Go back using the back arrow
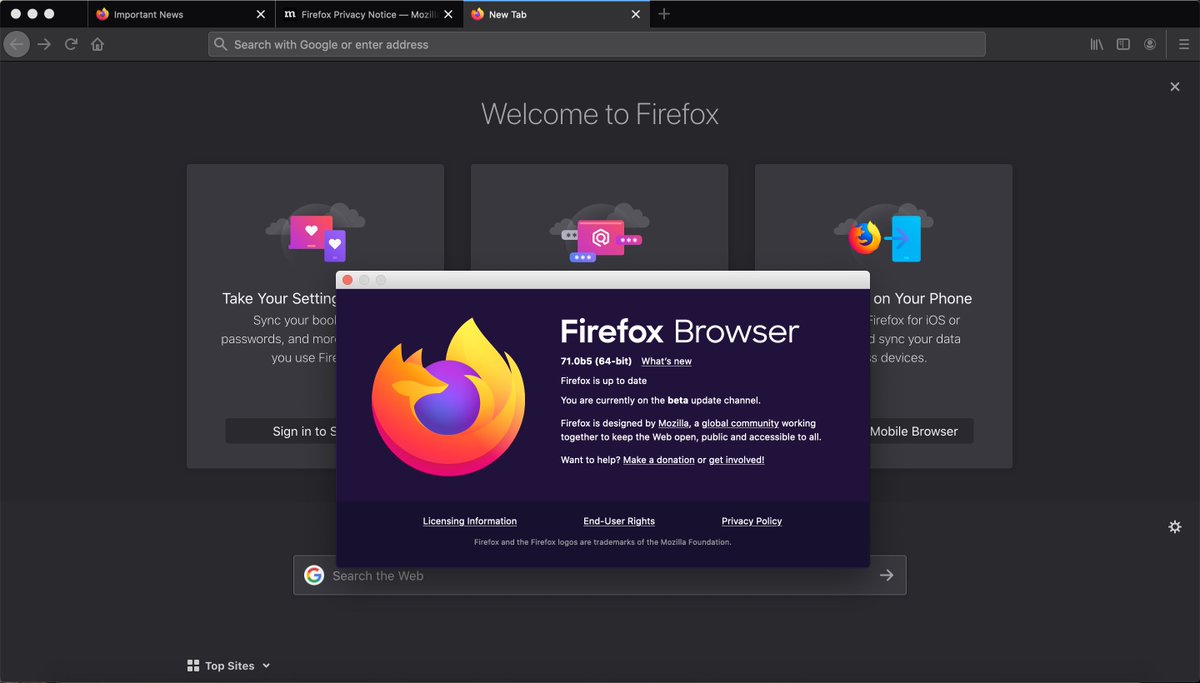This screenshot has height=683, width=1200. tap(16, 44)
